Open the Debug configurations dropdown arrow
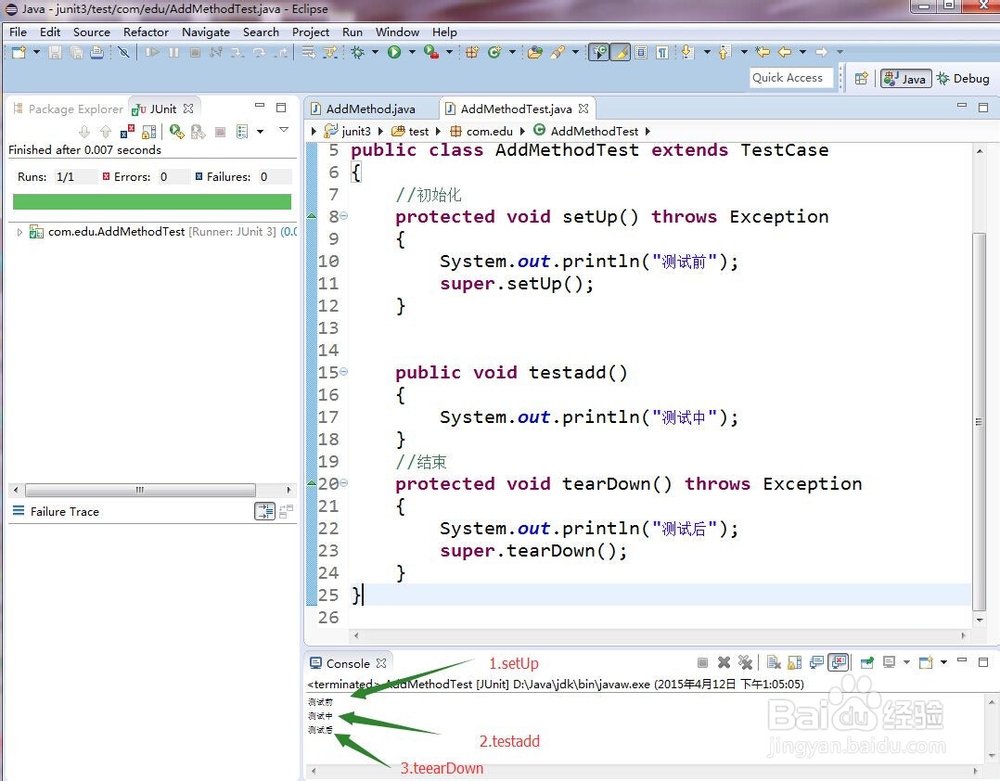This screenshot has width=1000, height=781. click(375, 52)
